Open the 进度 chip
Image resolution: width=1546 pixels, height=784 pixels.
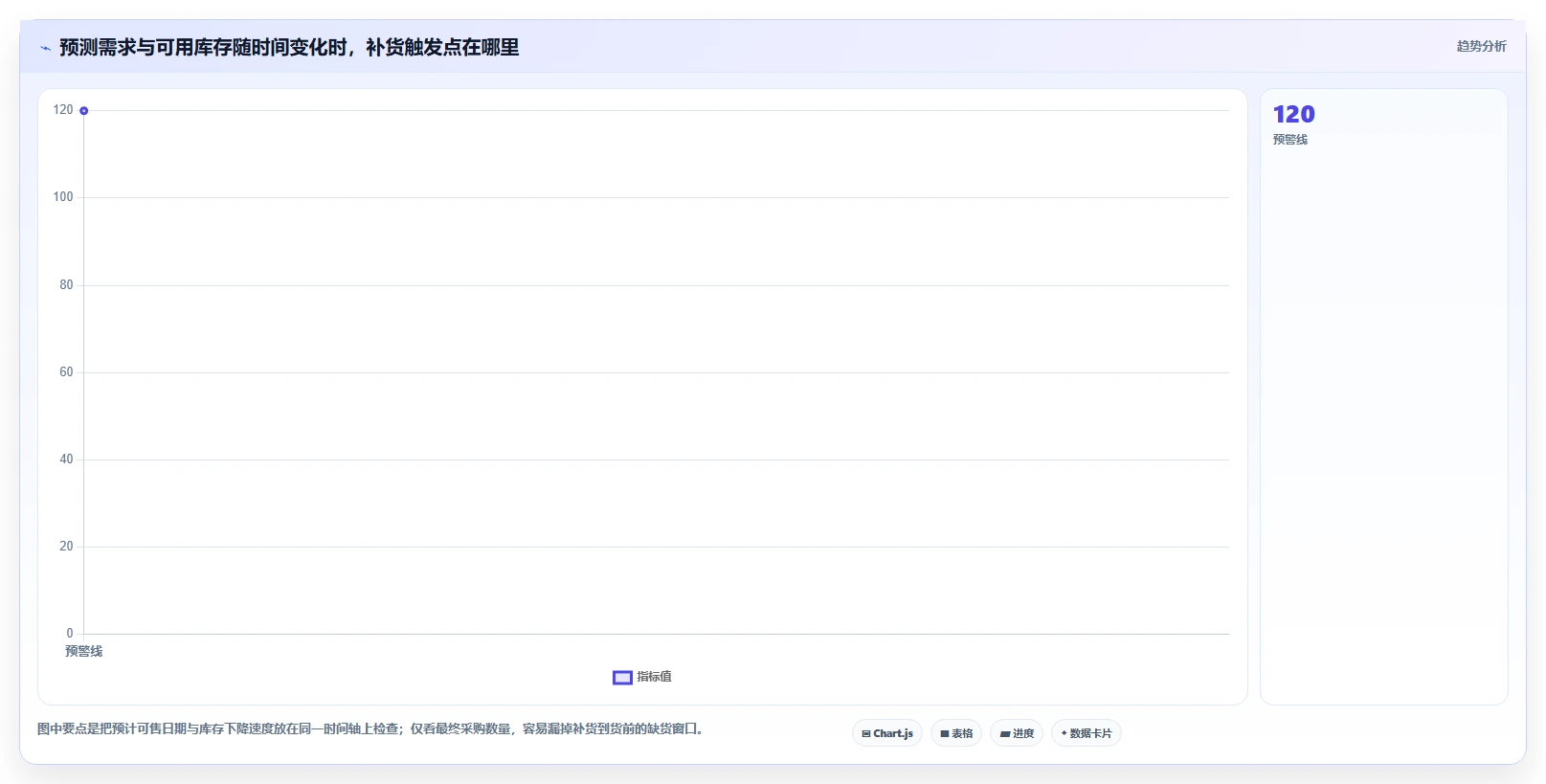(x=1017, y=733)
